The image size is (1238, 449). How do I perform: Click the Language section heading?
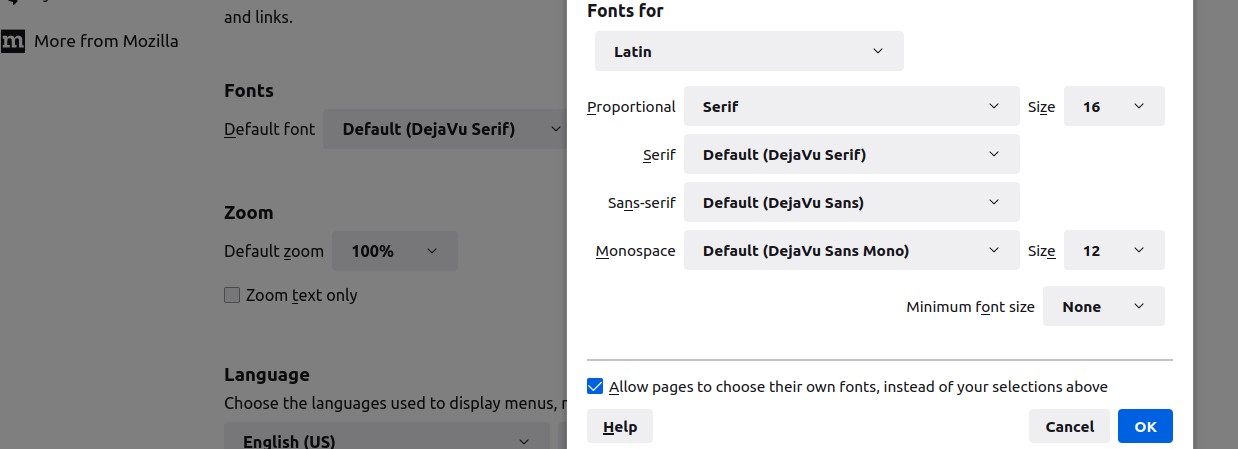tap(267, 374)
